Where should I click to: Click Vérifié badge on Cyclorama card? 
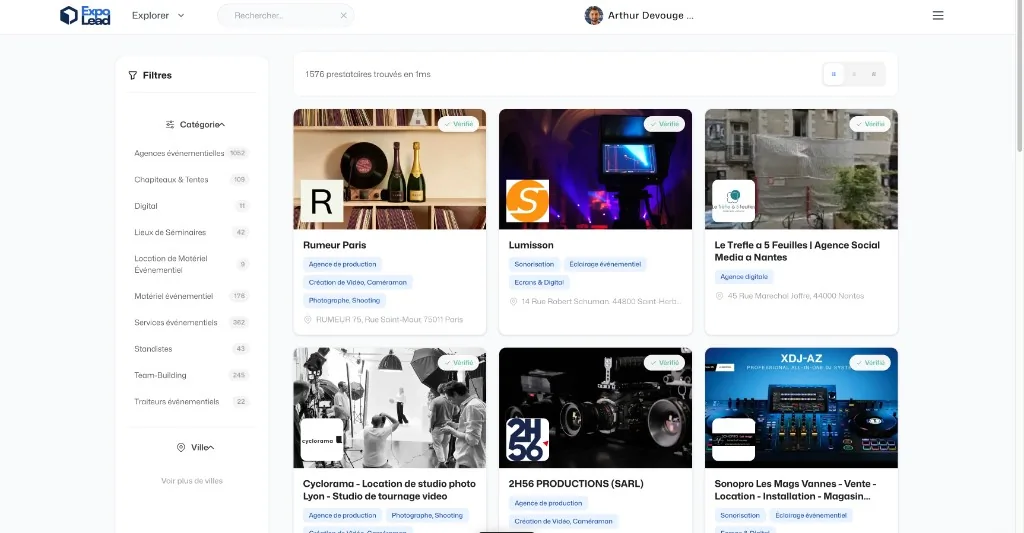[x=458, y=363]
